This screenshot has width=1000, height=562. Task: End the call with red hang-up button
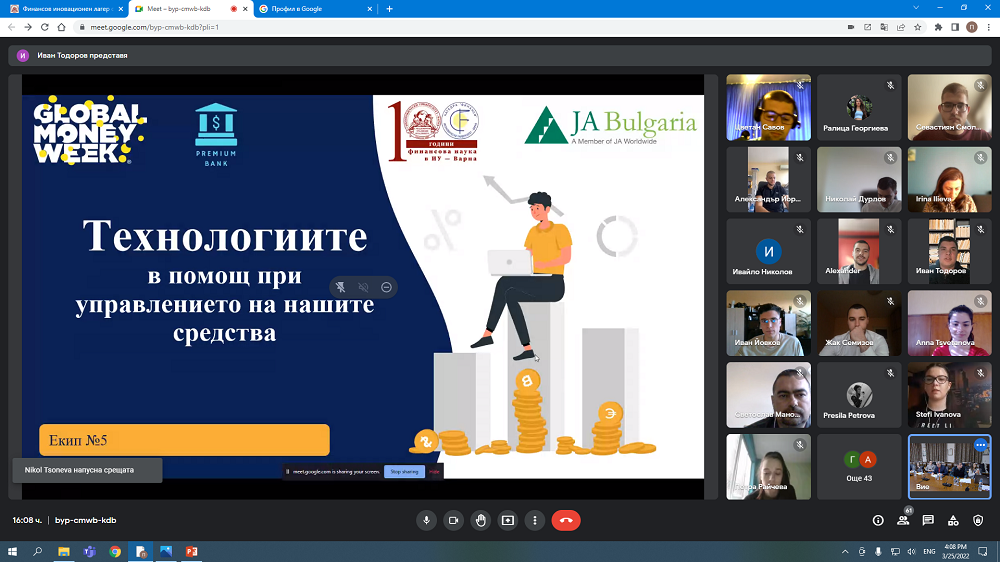tap(566, 521)
